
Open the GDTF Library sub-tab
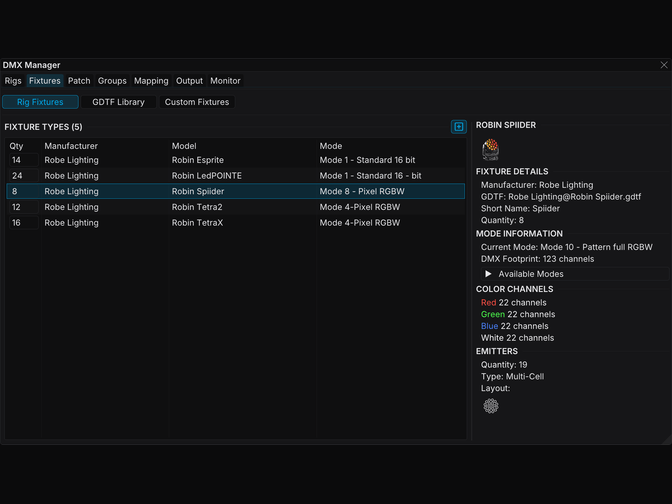[118, 102]
